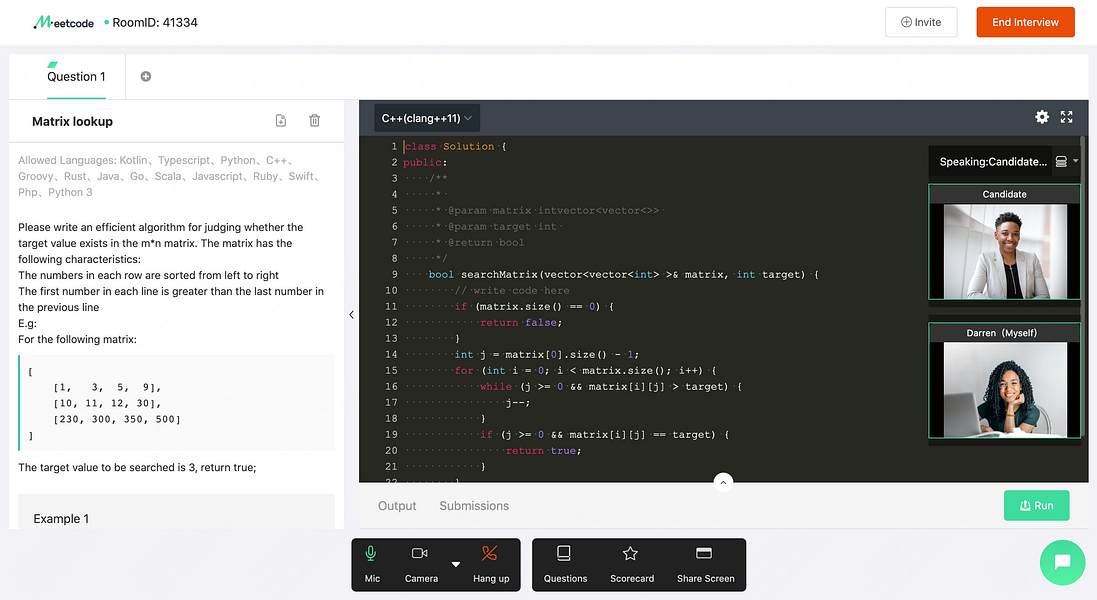Screen dimensions: 1097x600
Task: Click the Meetcode logo
Action: coord(64,22)
